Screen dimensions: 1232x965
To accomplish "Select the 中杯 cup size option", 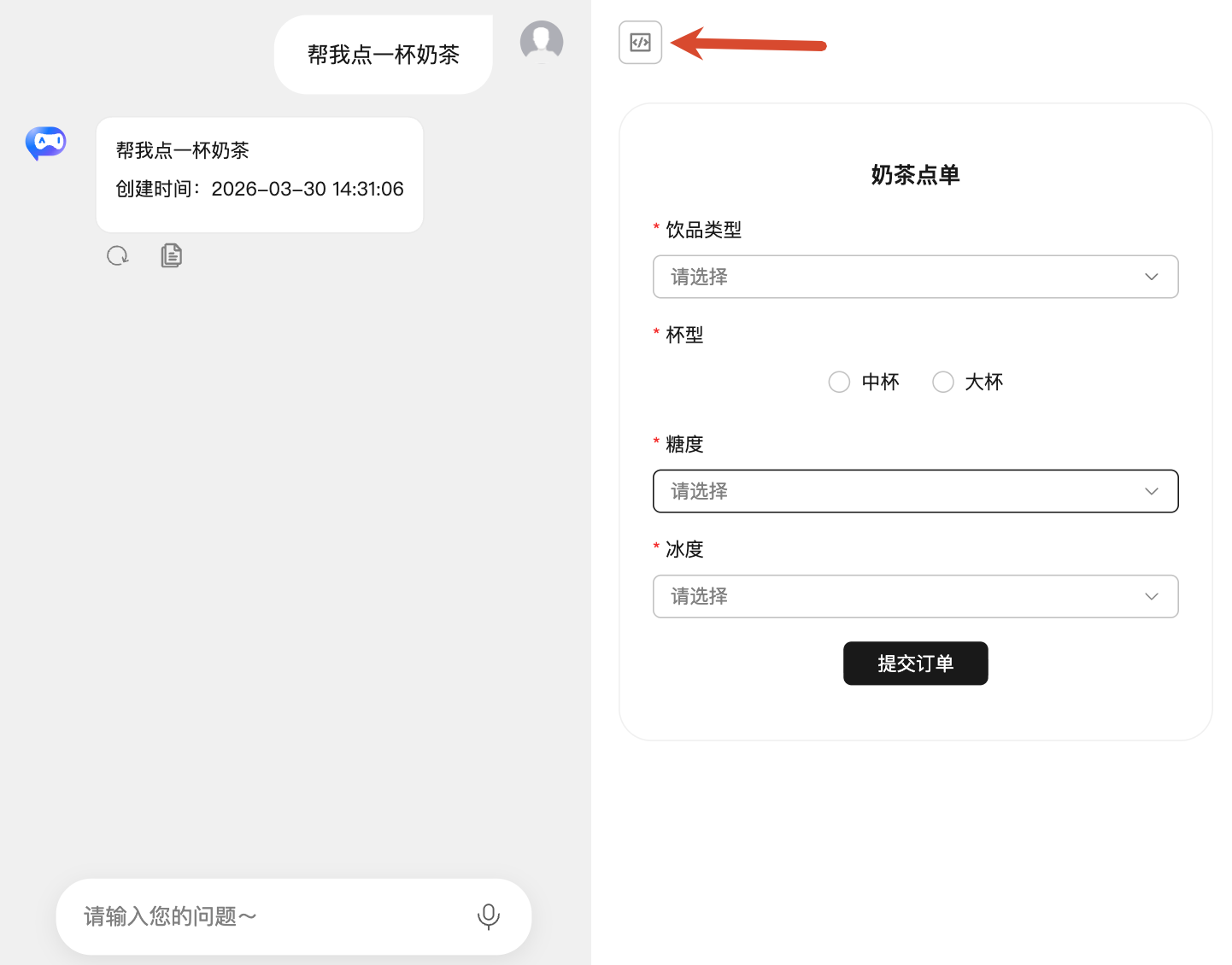I will [839, 382].
